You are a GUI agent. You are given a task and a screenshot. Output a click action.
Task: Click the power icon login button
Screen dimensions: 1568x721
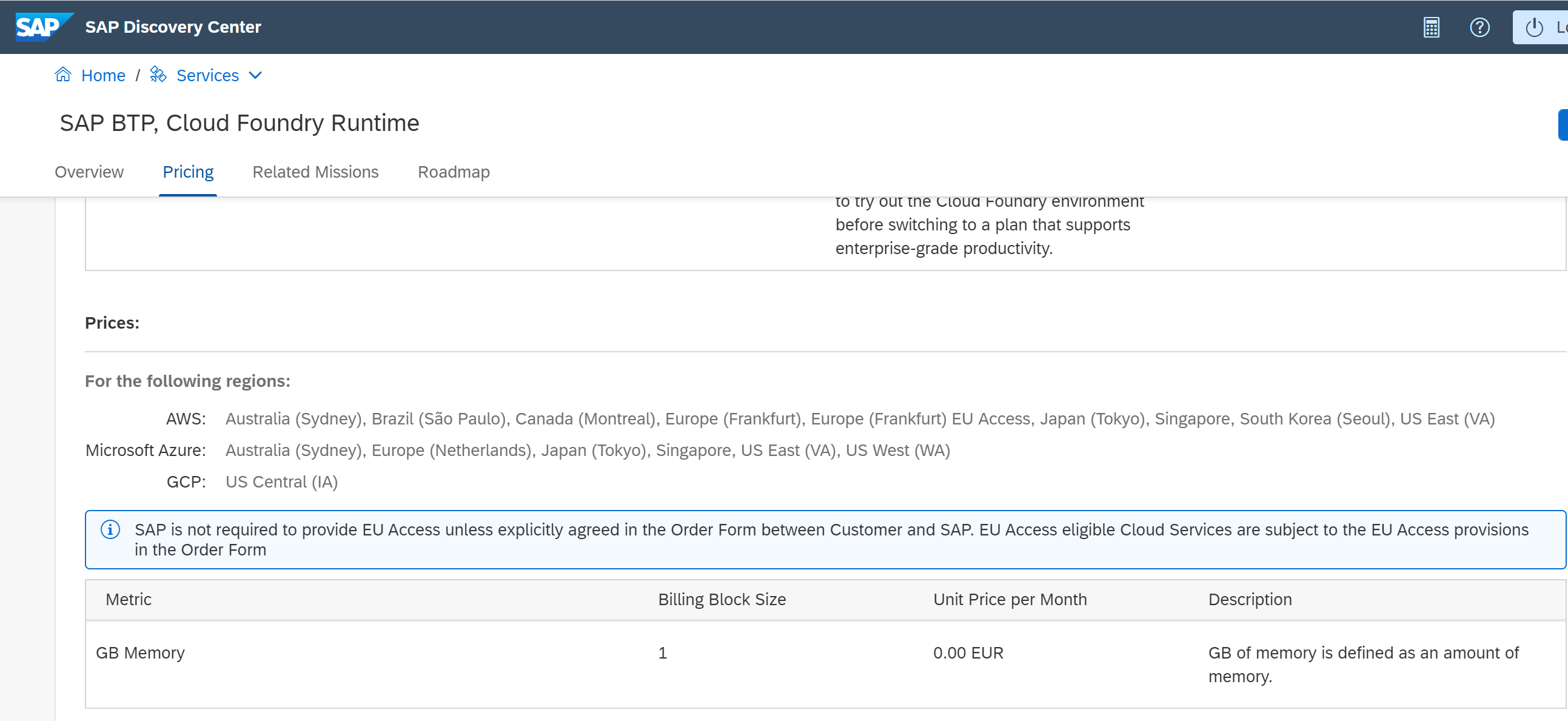point(1540,27)
